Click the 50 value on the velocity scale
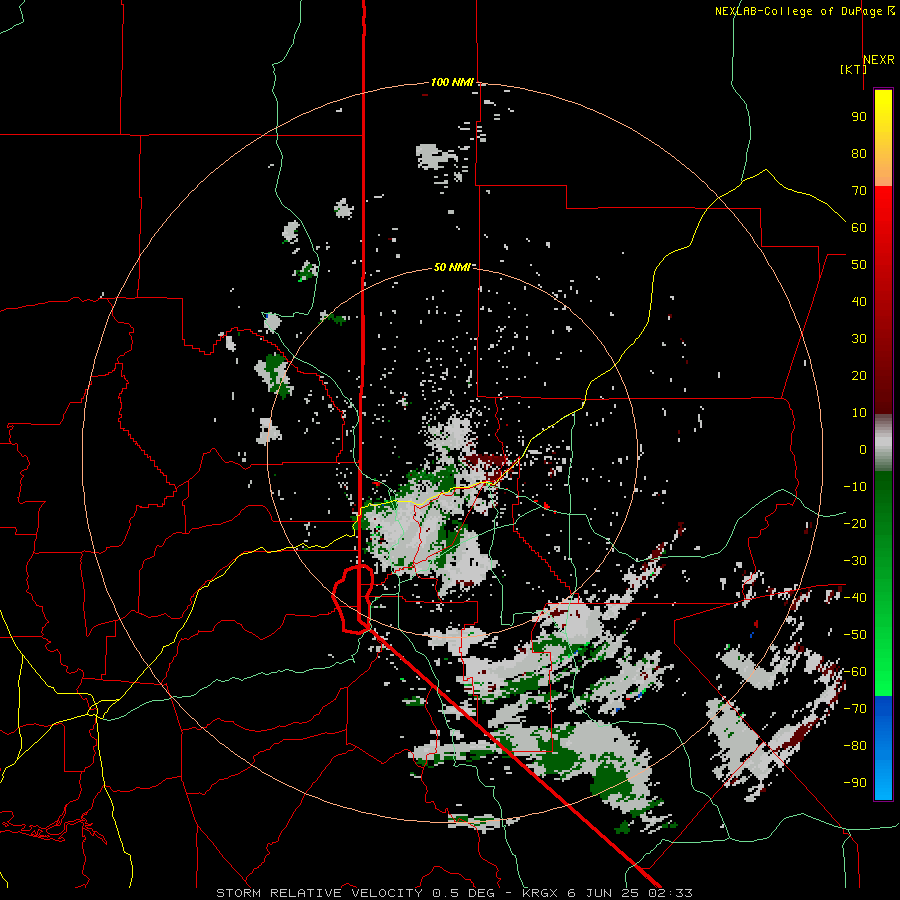Viewport: 900px width, 900px height. pos(859,265)
